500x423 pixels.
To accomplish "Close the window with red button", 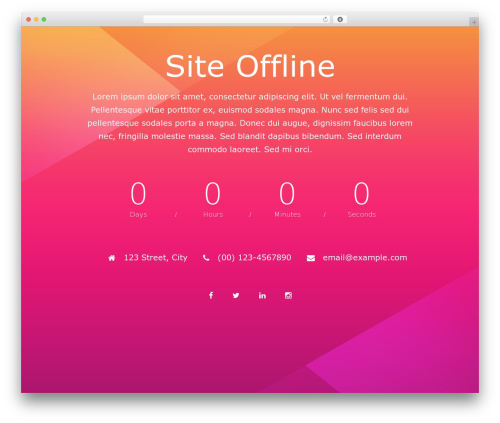I will pyautogui.click(x=29, y=19).
